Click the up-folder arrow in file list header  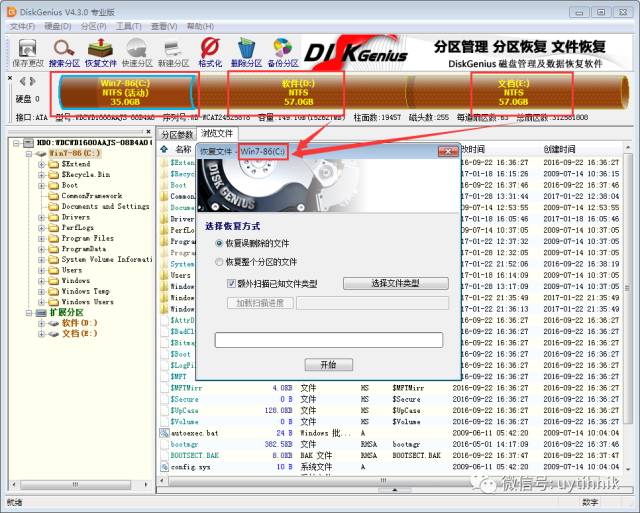click(x=164, y=149)
